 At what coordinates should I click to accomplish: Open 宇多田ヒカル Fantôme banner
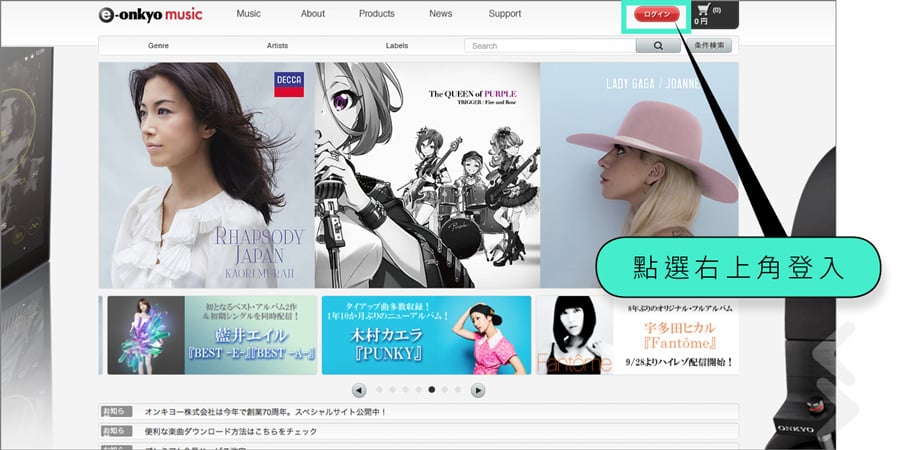637,335
